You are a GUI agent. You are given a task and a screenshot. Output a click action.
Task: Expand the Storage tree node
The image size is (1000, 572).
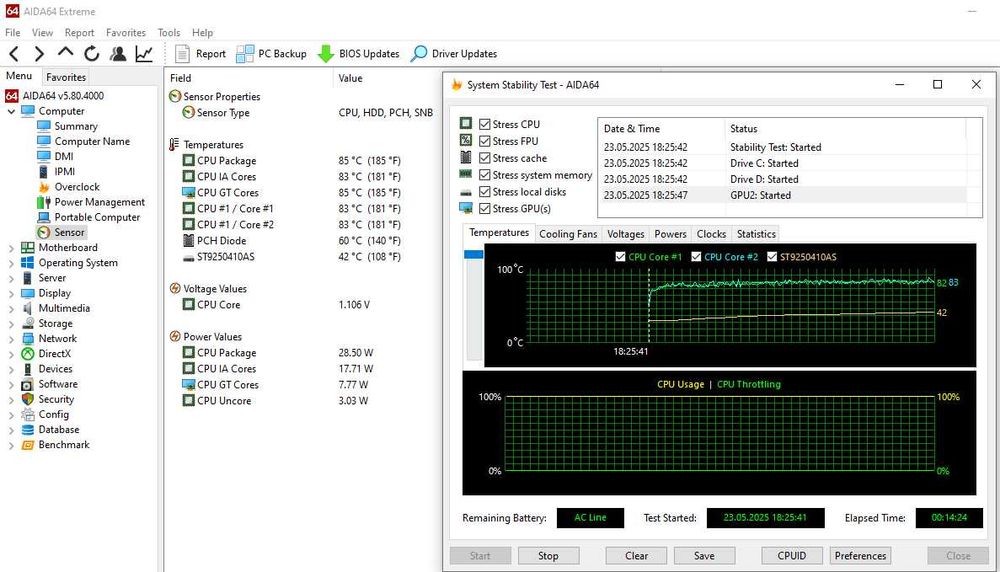tap(11, 324)
